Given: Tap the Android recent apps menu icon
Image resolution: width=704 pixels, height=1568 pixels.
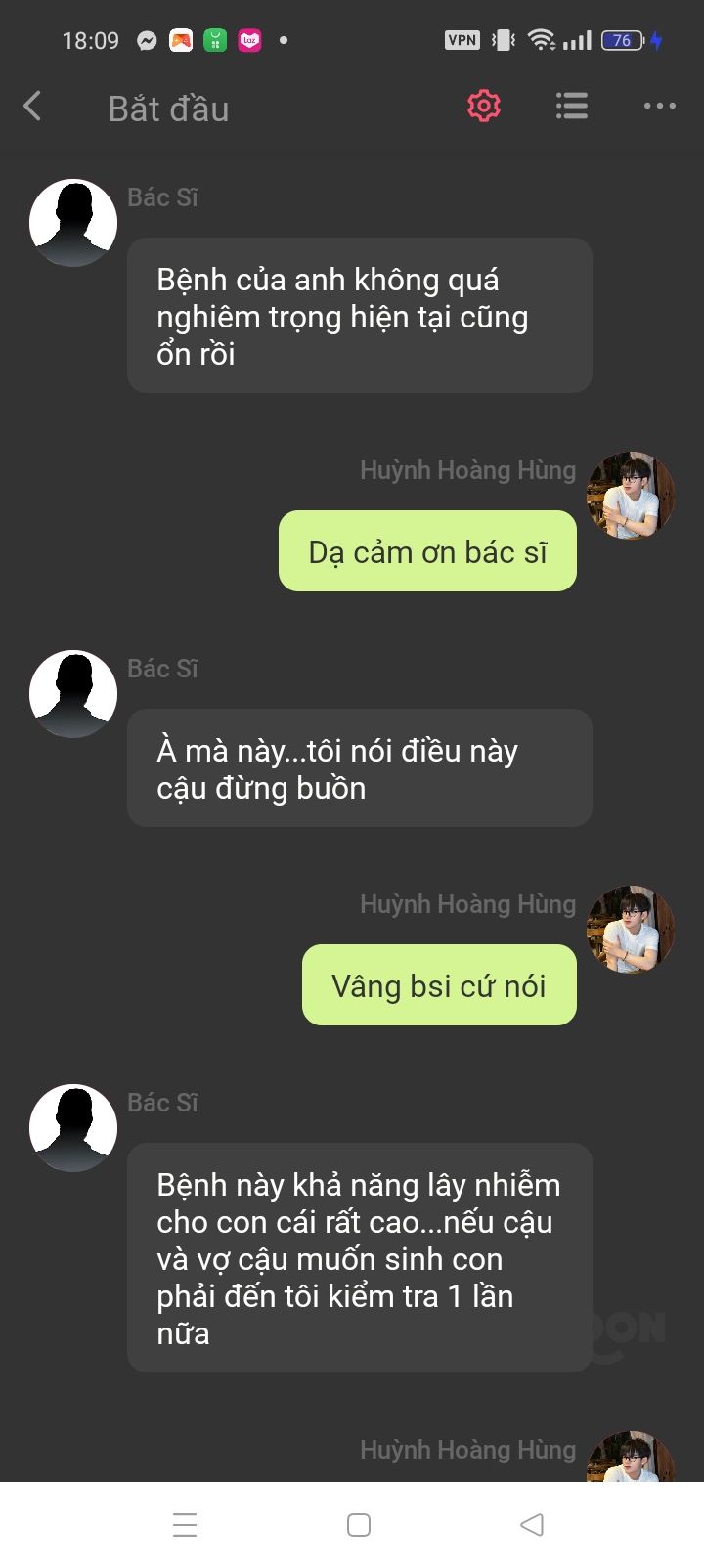Looking at the screenshot, I should [185, 1525].
